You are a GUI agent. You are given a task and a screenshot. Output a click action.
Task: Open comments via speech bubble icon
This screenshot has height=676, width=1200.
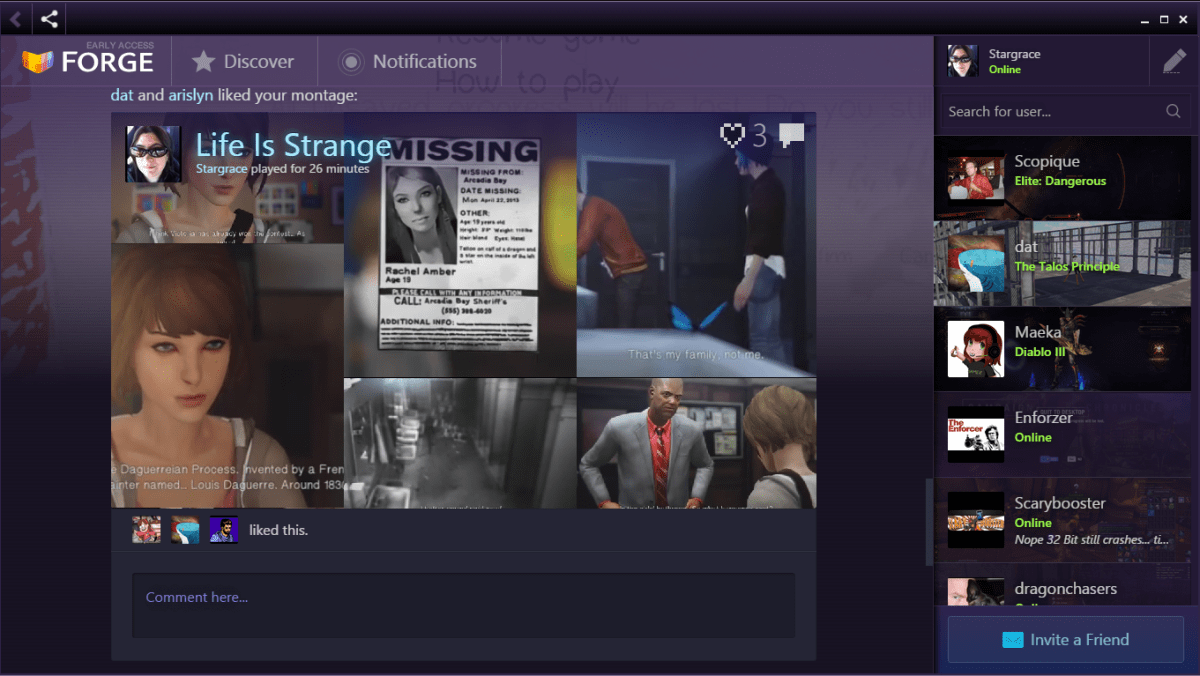(x=791, y=136)
